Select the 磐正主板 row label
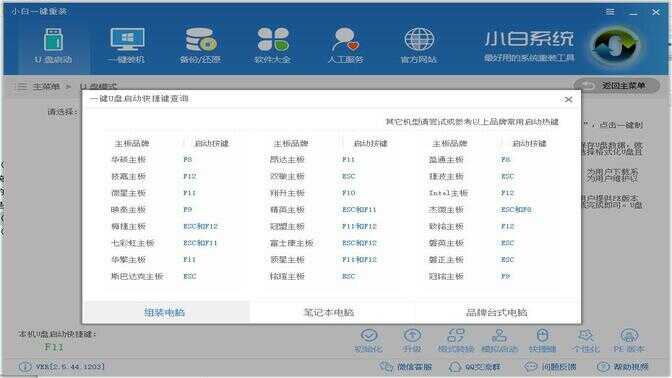This screenshot has height=378, width=672. 446,260
